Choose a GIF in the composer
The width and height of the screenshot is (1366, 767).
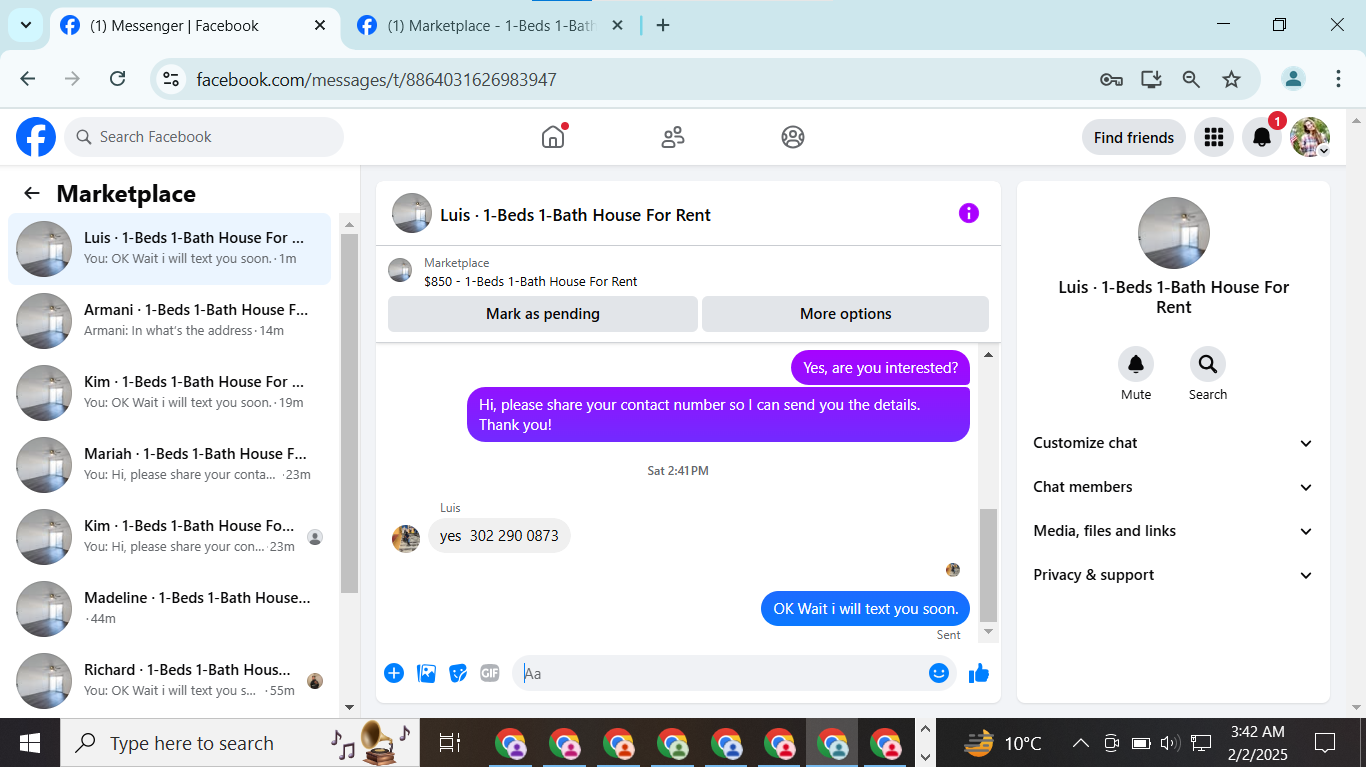(490, 673)
